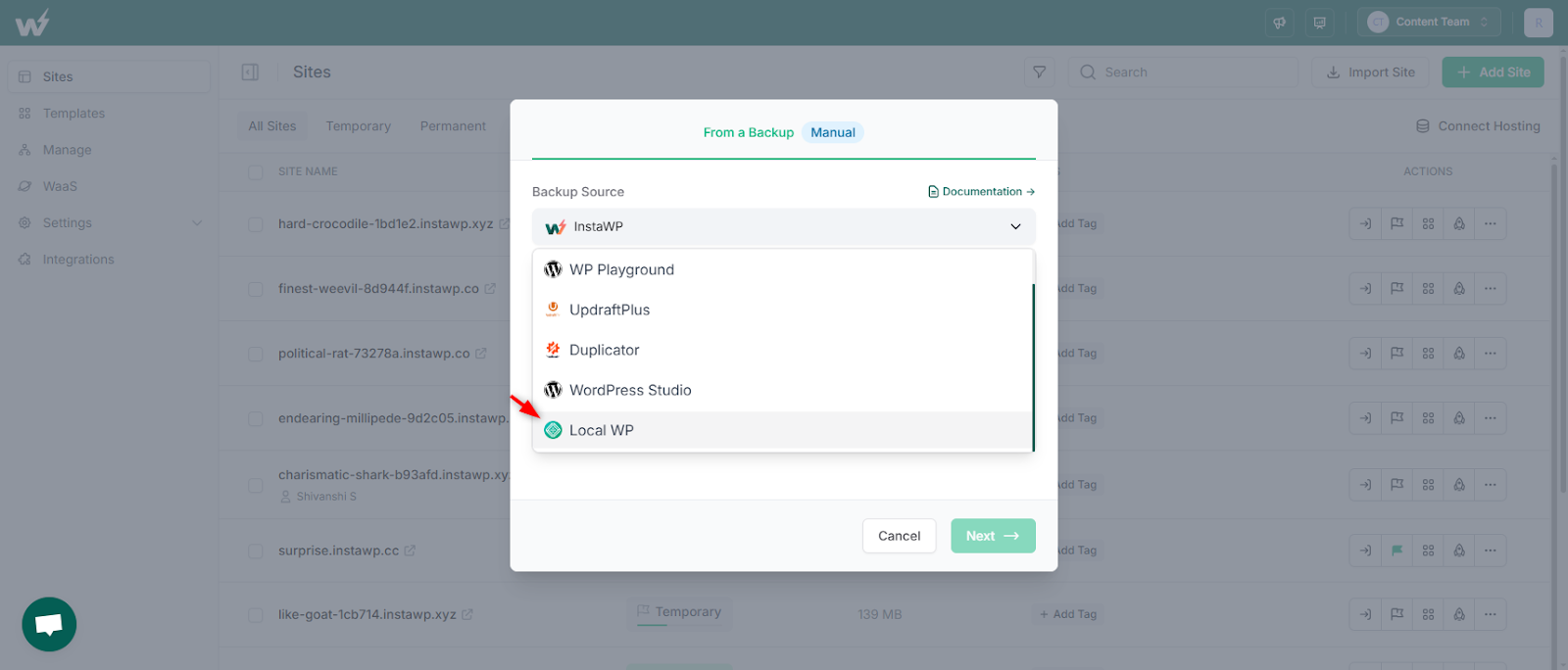This screenshot has height=670, width=1568.
Task: Open like-goat site external link icon
Action: 467,614
